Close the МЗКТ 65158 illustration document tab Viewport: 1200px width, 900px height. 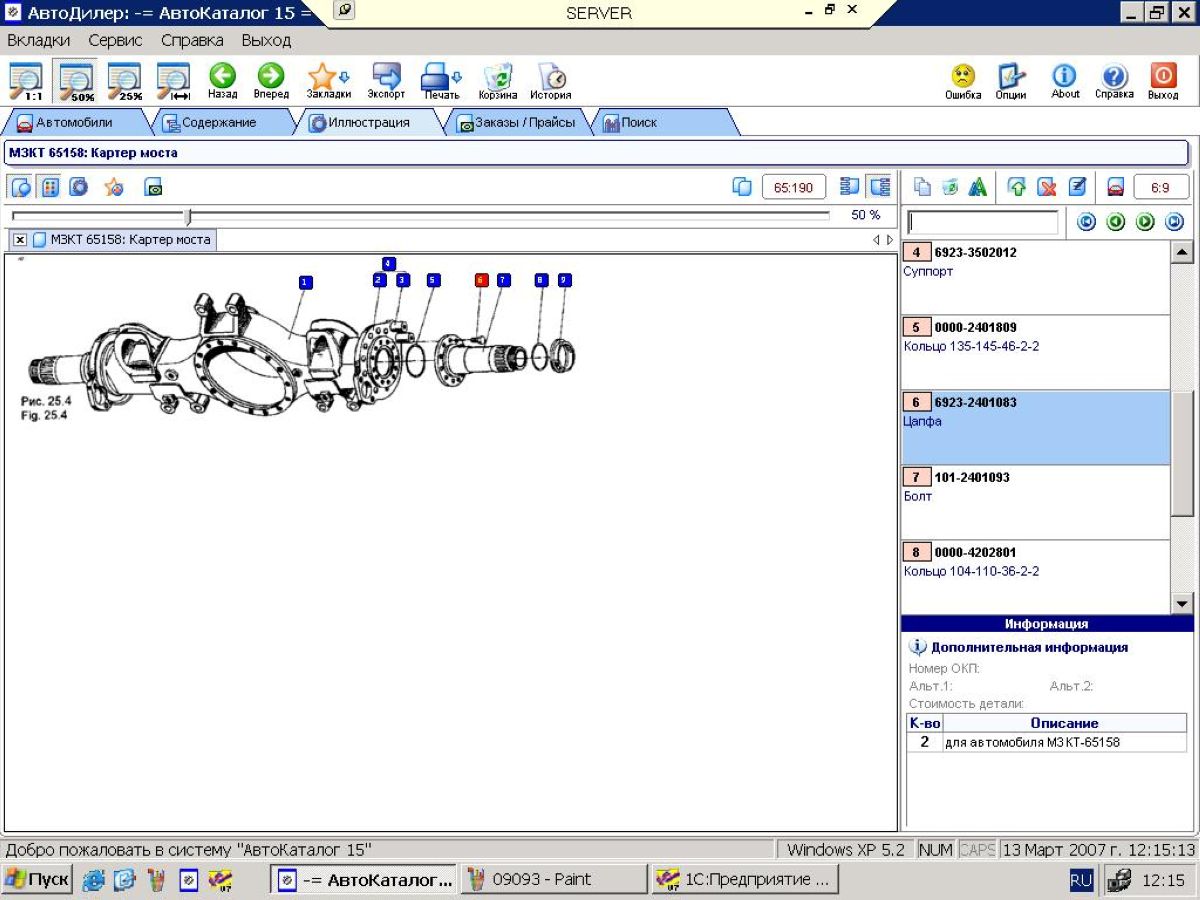pos(20,240)
